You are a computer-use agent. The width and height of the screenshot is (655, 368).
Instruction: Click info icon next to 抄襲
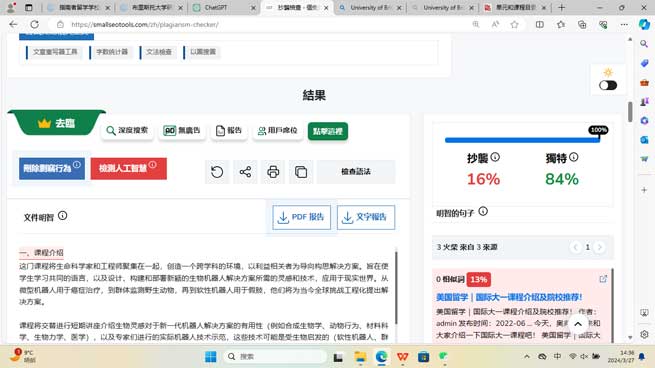495,157
